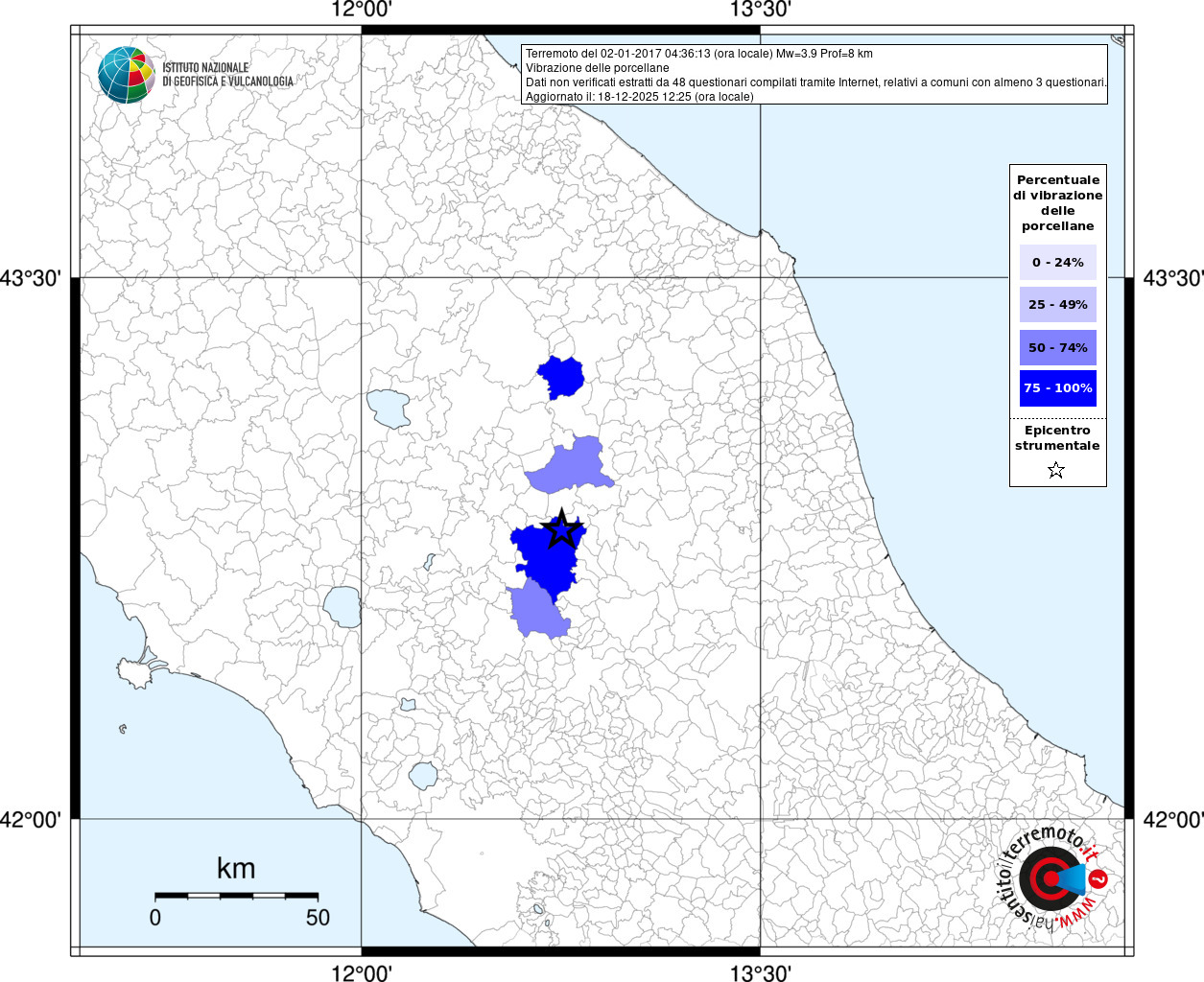The image size is (1204, 982).
Task: Select the 75 - 100% legend swatch
Action: coord(1058,387)
